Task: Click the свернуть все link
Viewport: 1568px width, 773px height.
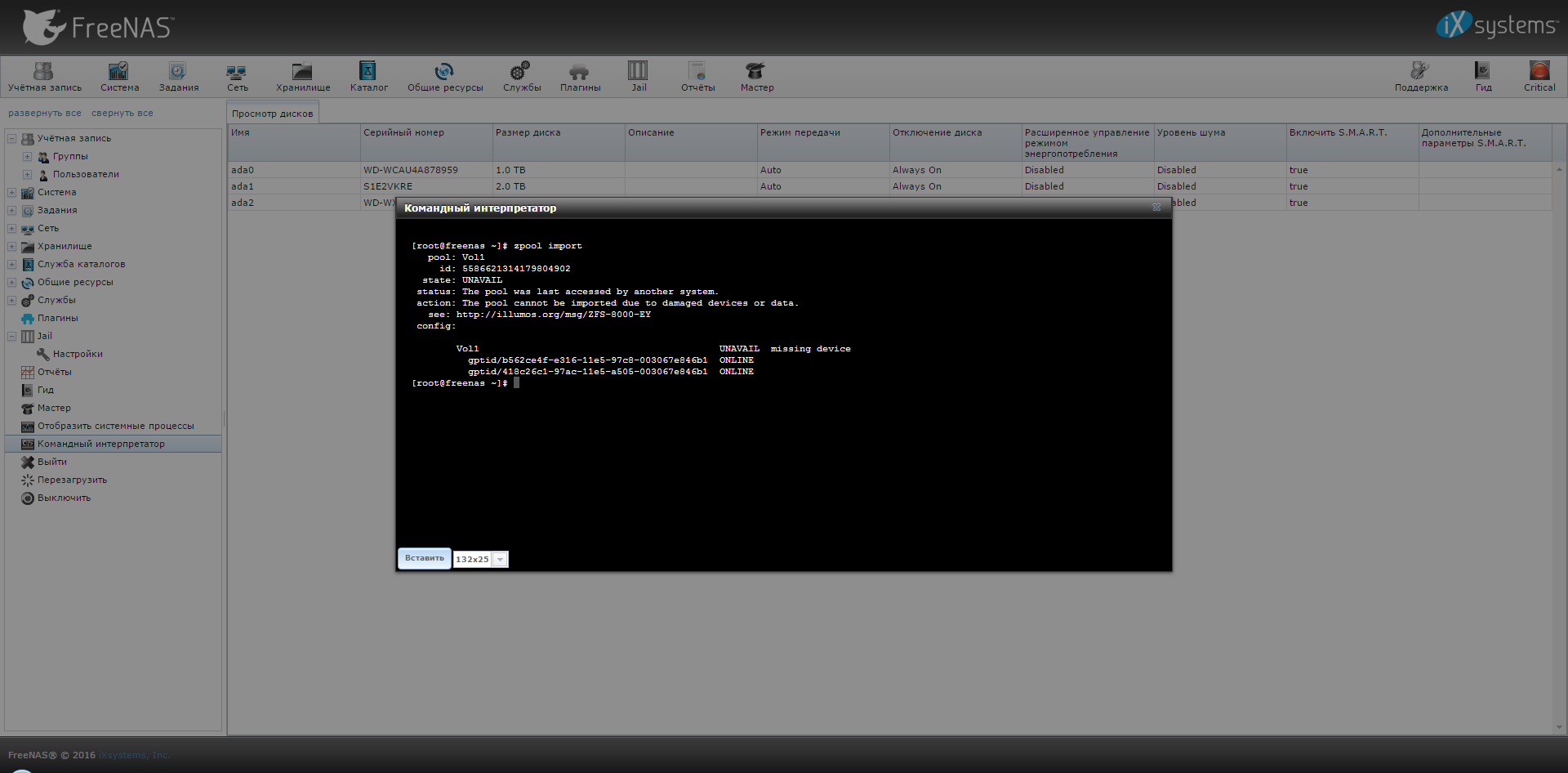Action: click(122, 114)
